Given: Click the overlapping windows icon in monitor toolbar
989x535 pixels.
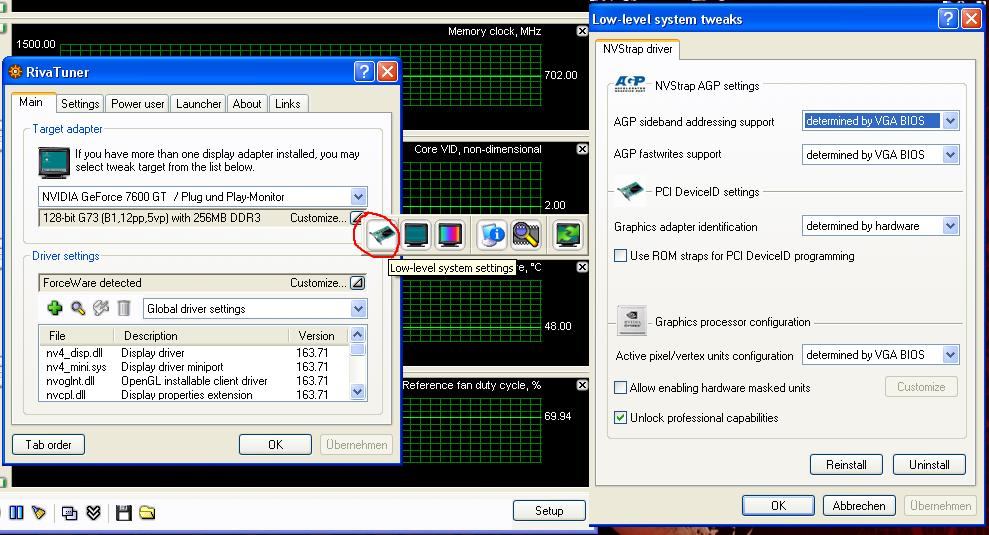Looking at the screenshot, I should coord(69,513).
